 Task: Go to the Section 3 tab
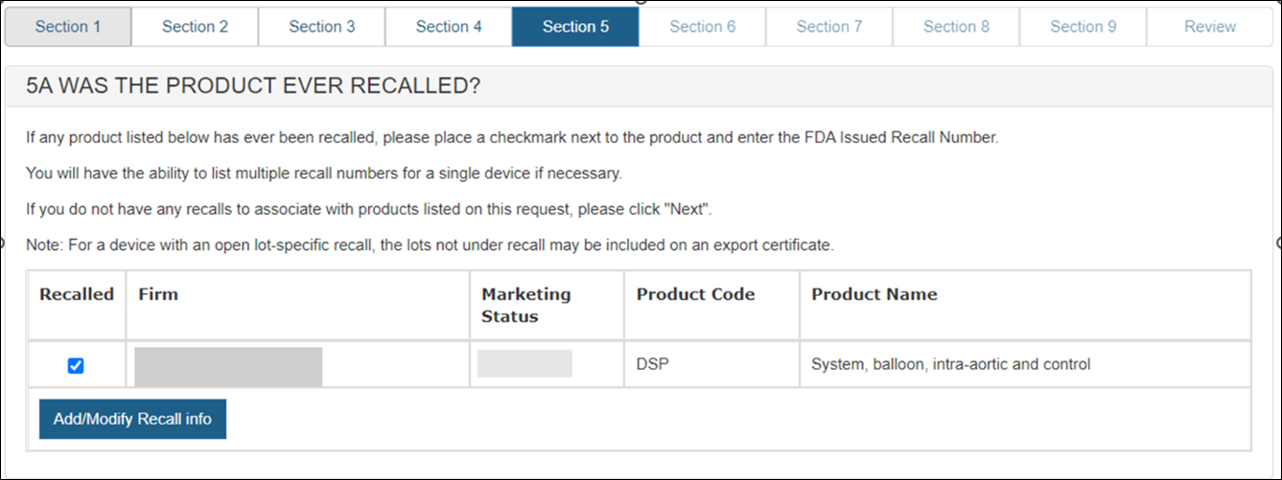coord(322,27)
